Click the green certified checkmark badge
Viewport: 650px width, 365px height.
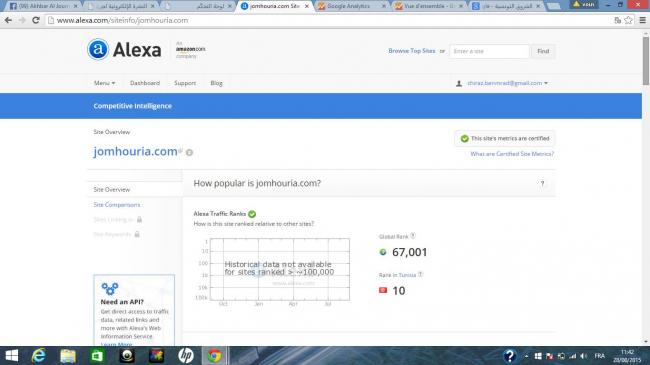[x=465, y=139]
